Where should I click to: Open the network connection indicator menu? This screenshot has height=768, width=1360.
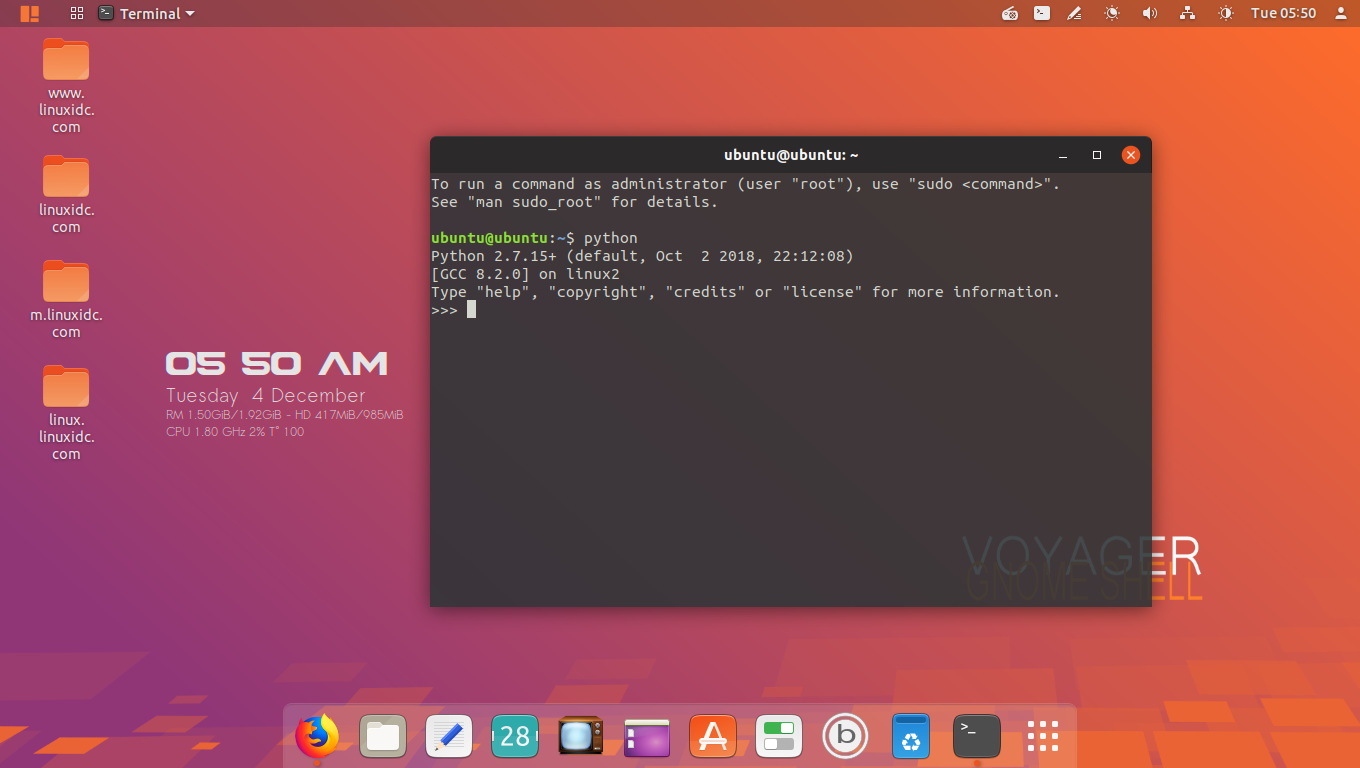[1188, 14]
